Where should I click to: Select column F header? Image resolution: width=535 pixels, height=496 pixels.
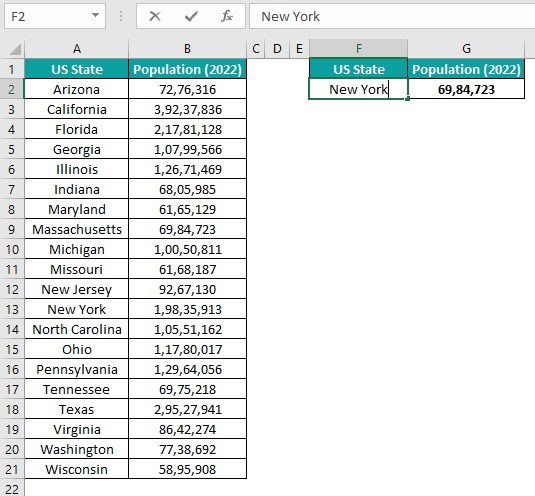click(x=358, y=49)
